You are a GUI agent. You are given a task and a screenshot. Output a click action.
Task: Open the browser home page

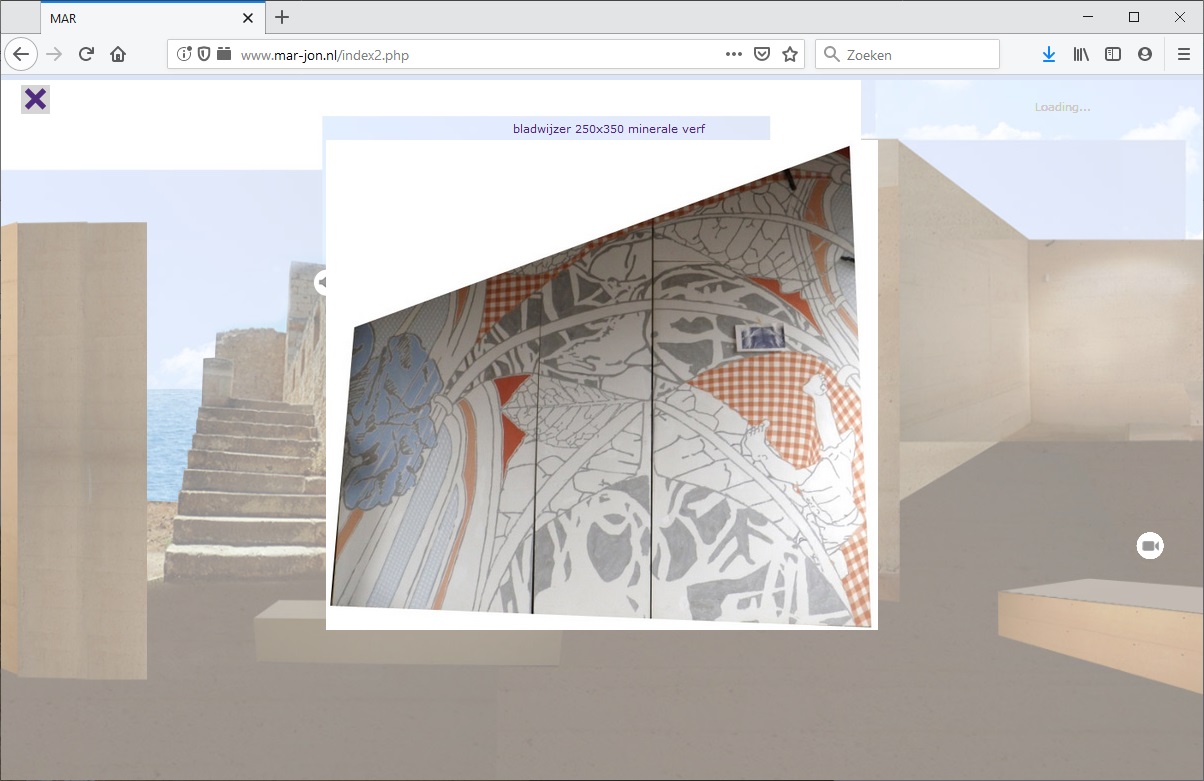coord(118,55)
